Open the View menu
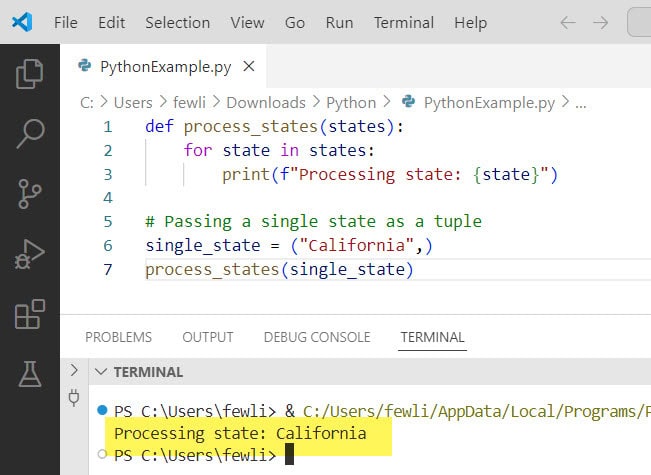 247,22
